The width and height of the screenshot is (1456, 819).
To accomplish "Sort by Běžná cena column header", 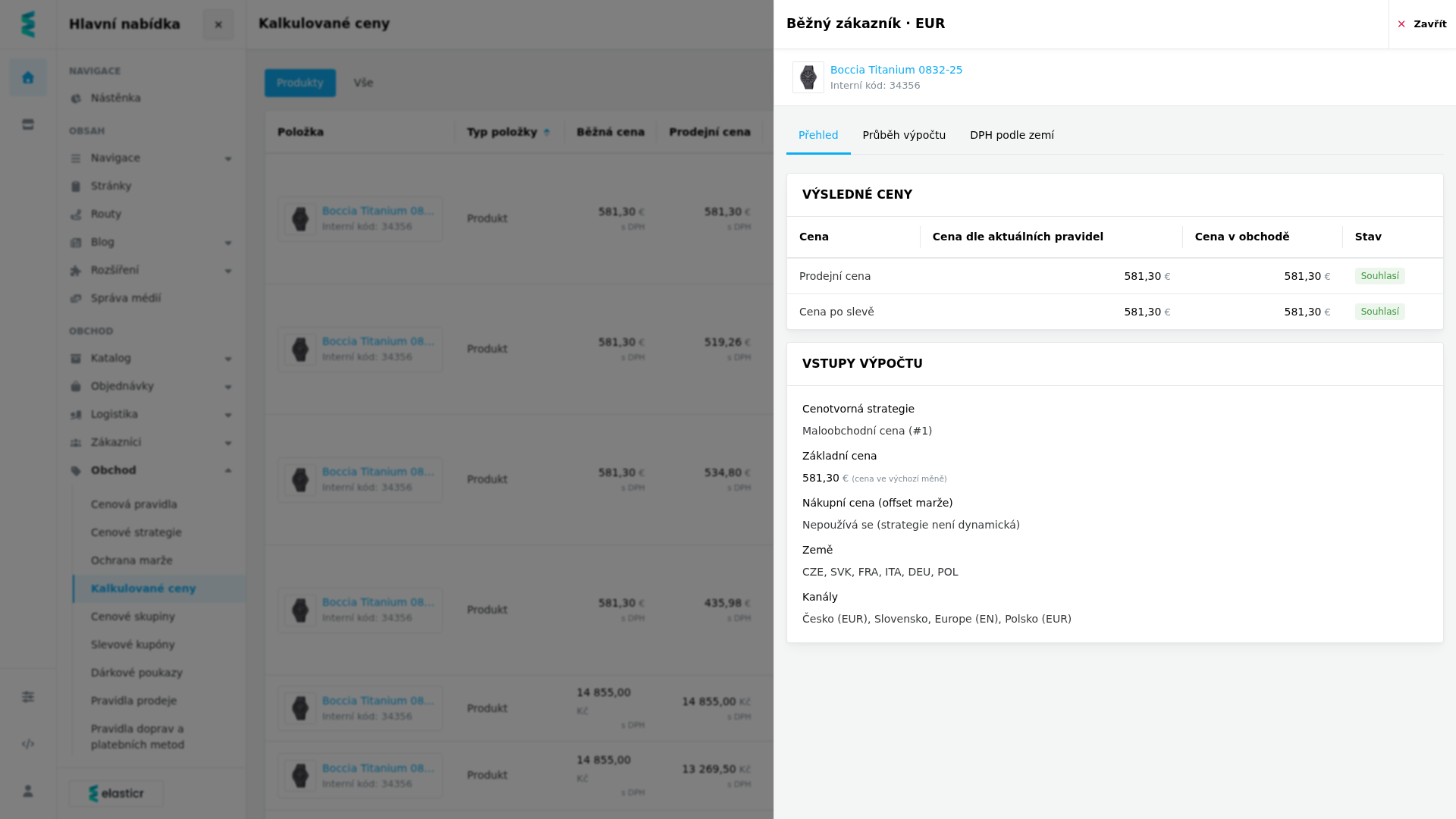I will 610,133.
